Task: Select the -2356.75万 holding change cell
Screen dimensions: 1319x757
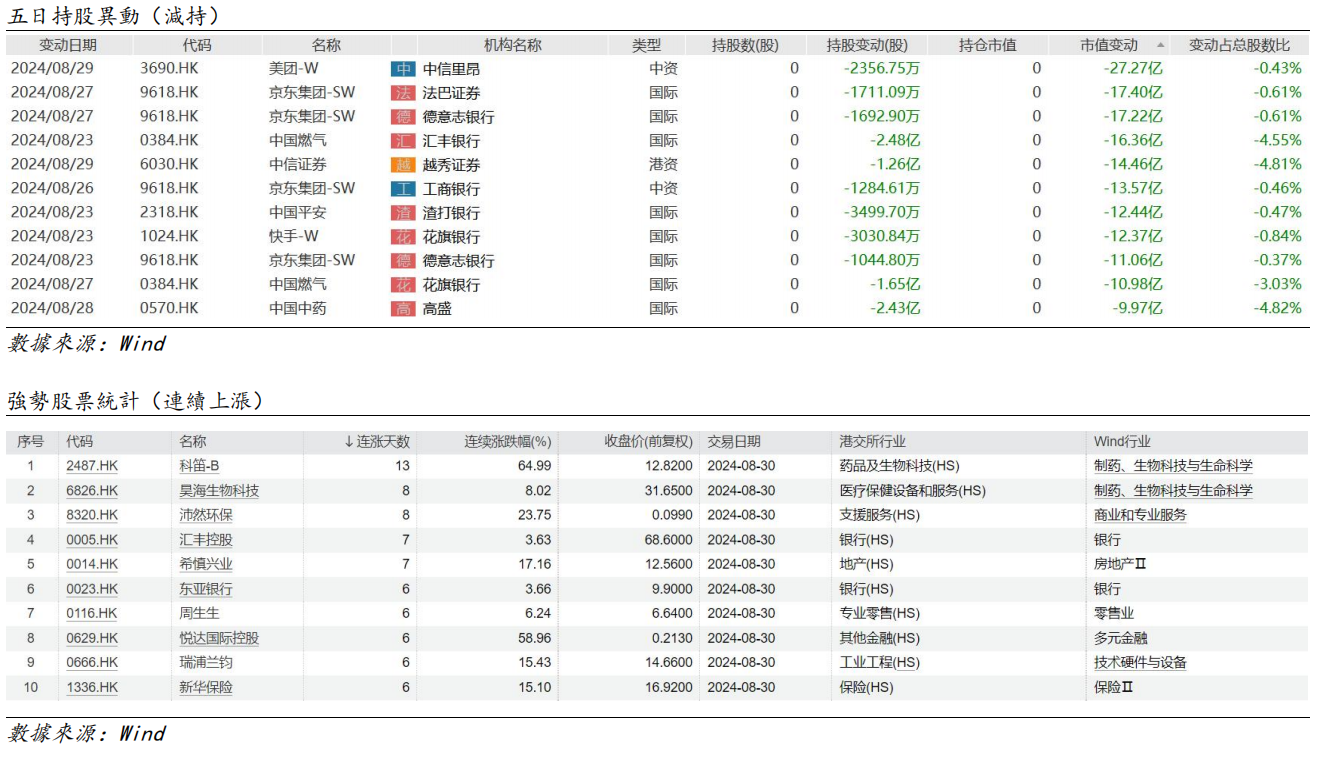Action: click(x=882, y=69)
